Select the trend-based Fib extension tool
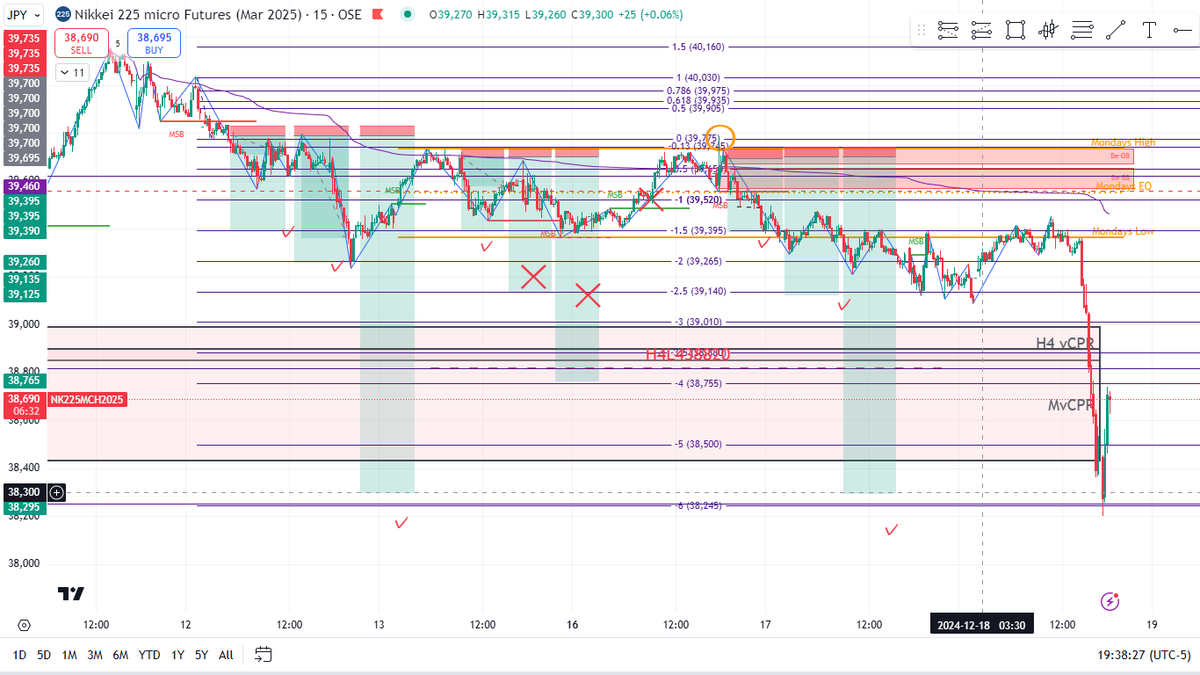Image resolution: width=1200 pixels, height=675 pixels. pyautogui.click(x=981, y=30)
